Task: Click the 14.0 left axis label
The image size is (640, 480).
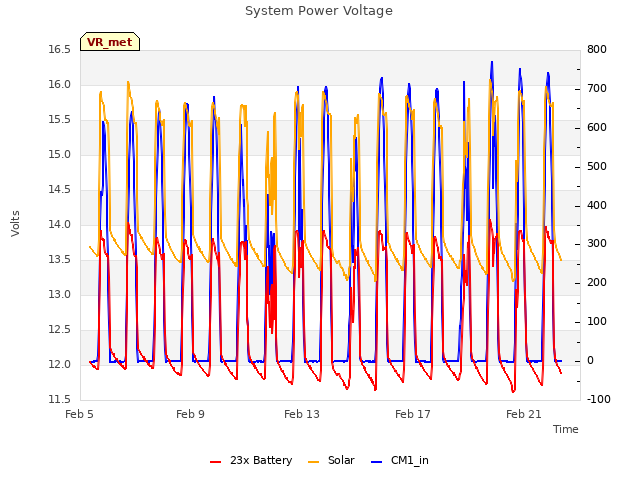Action: [60, 224]
